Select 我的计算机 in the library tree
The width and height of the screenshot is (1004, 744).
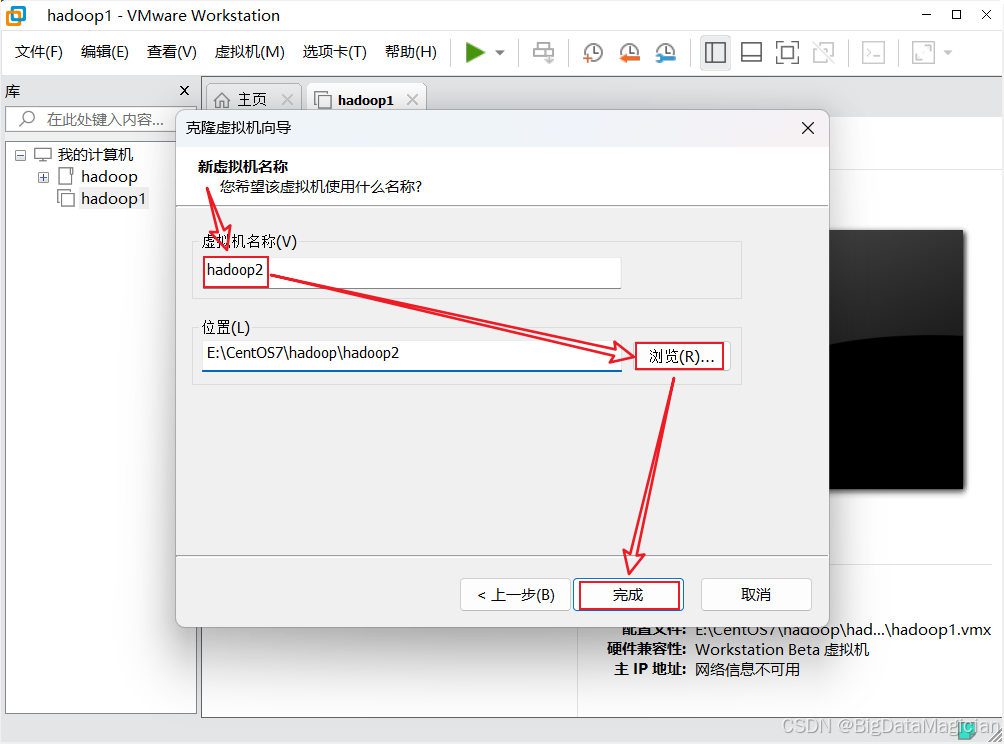[95, 154]
